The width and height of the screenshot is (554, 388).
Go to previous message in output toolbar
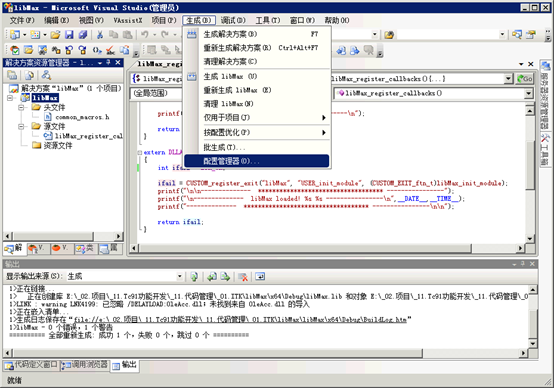pyautogui.click(x=212, y=277)
